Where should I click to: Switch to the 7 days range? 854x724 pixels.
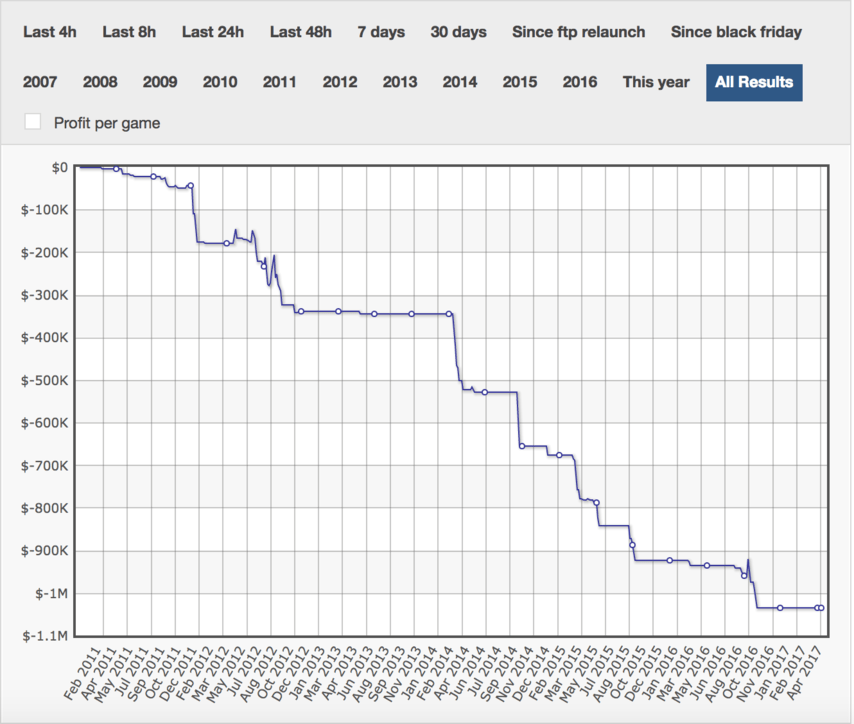pos(381,32)
